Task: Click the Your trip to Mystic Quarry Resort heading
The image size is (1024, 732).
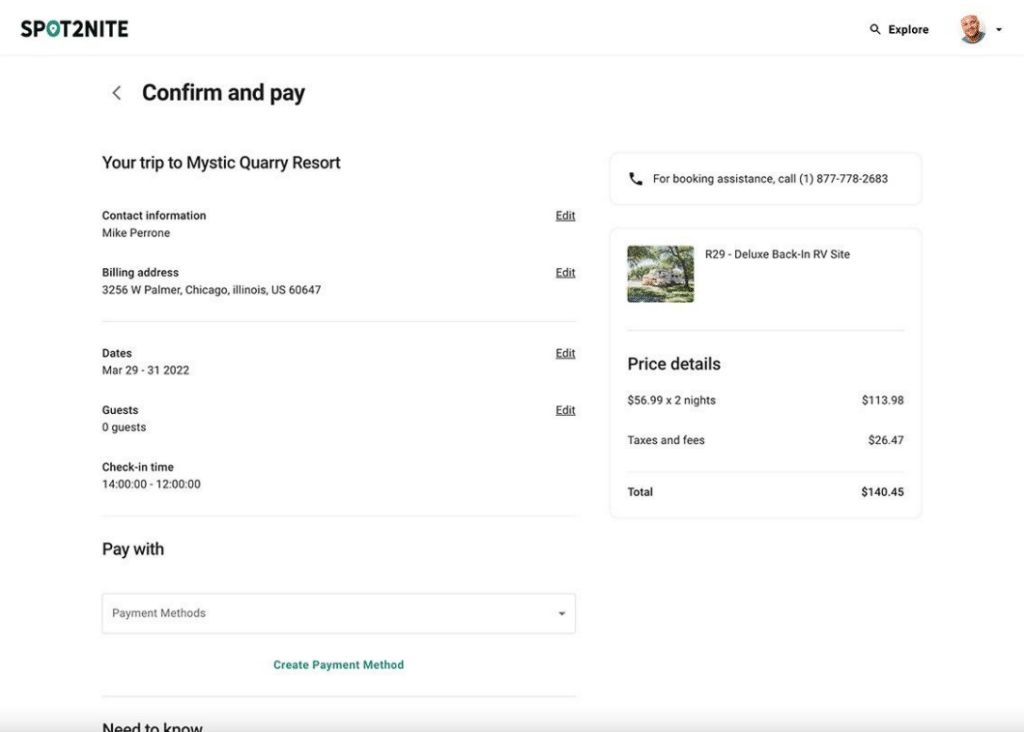Action: 221,163
